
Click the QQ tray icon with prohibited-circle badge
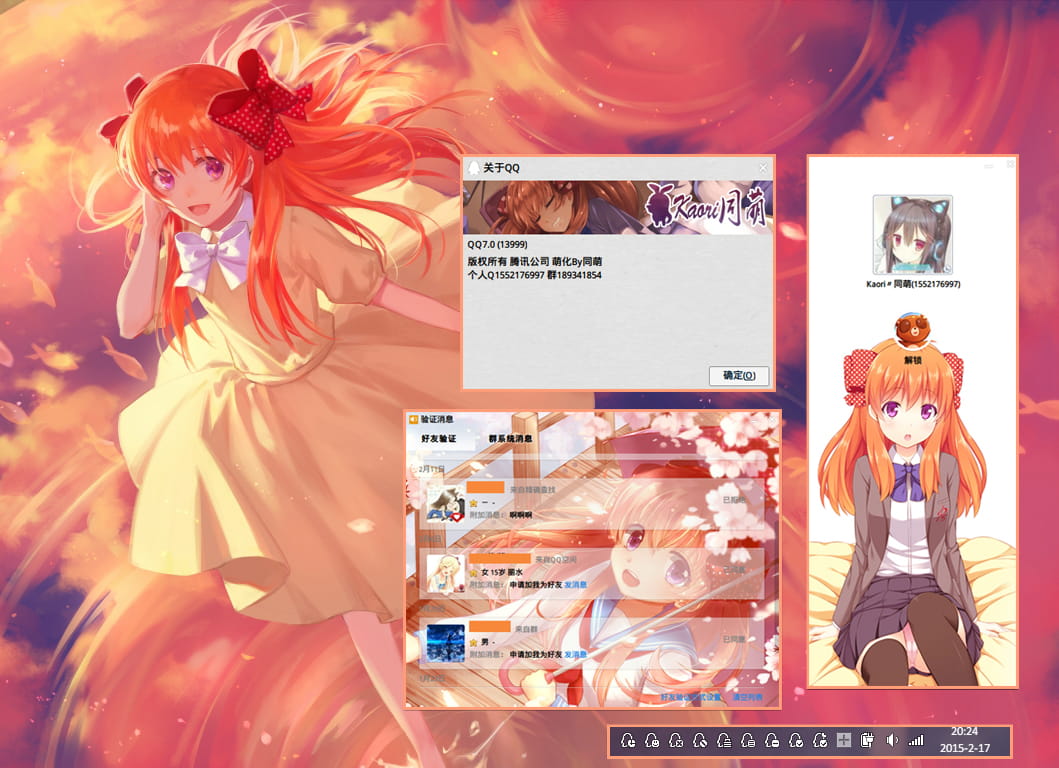point(700,741)
